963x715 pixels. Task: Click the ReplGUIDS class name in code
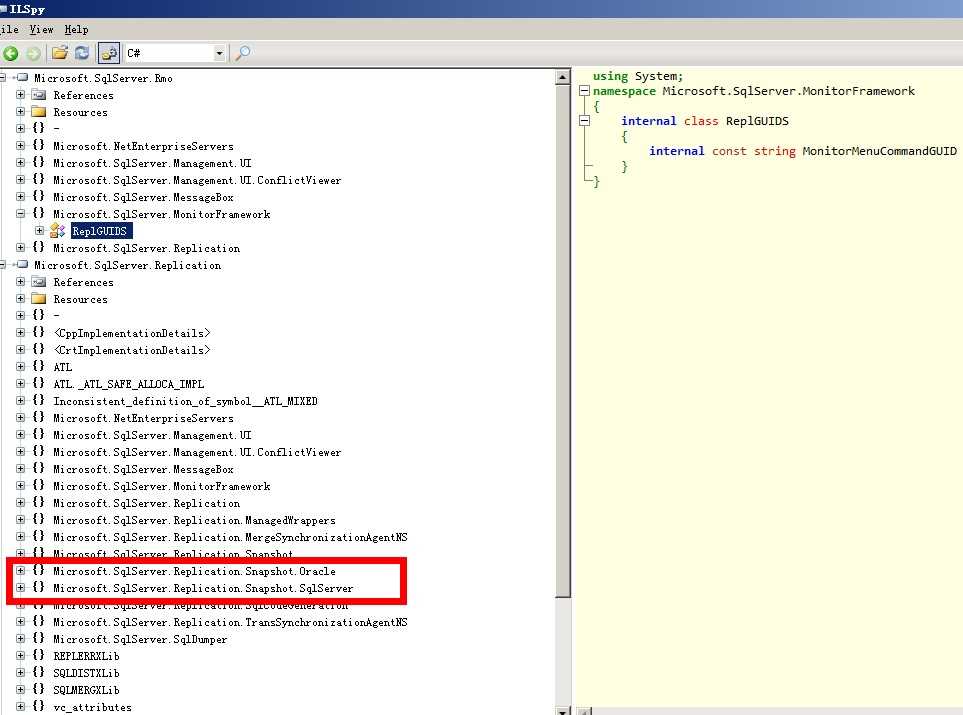757,121
